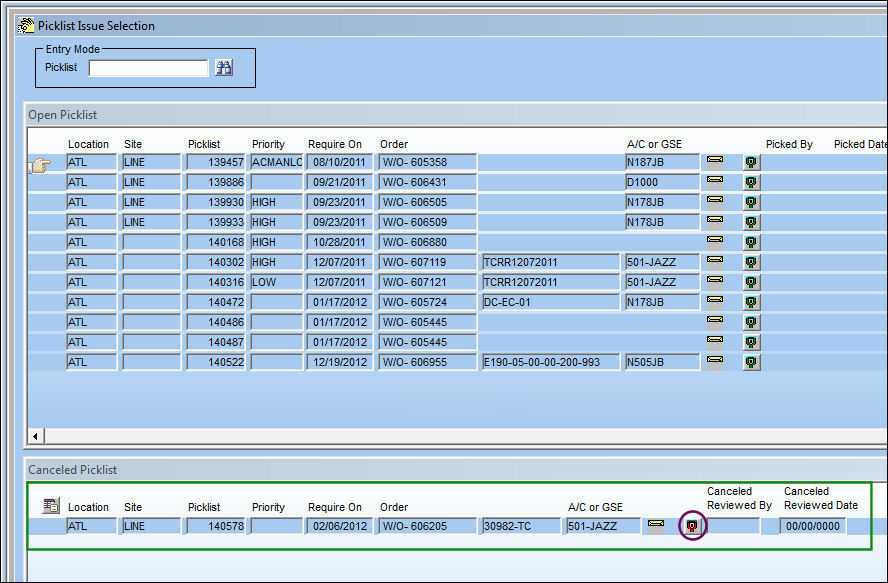Click the green icon for picklist 139930
888x583 pixels.
click(x=751, y=202)
